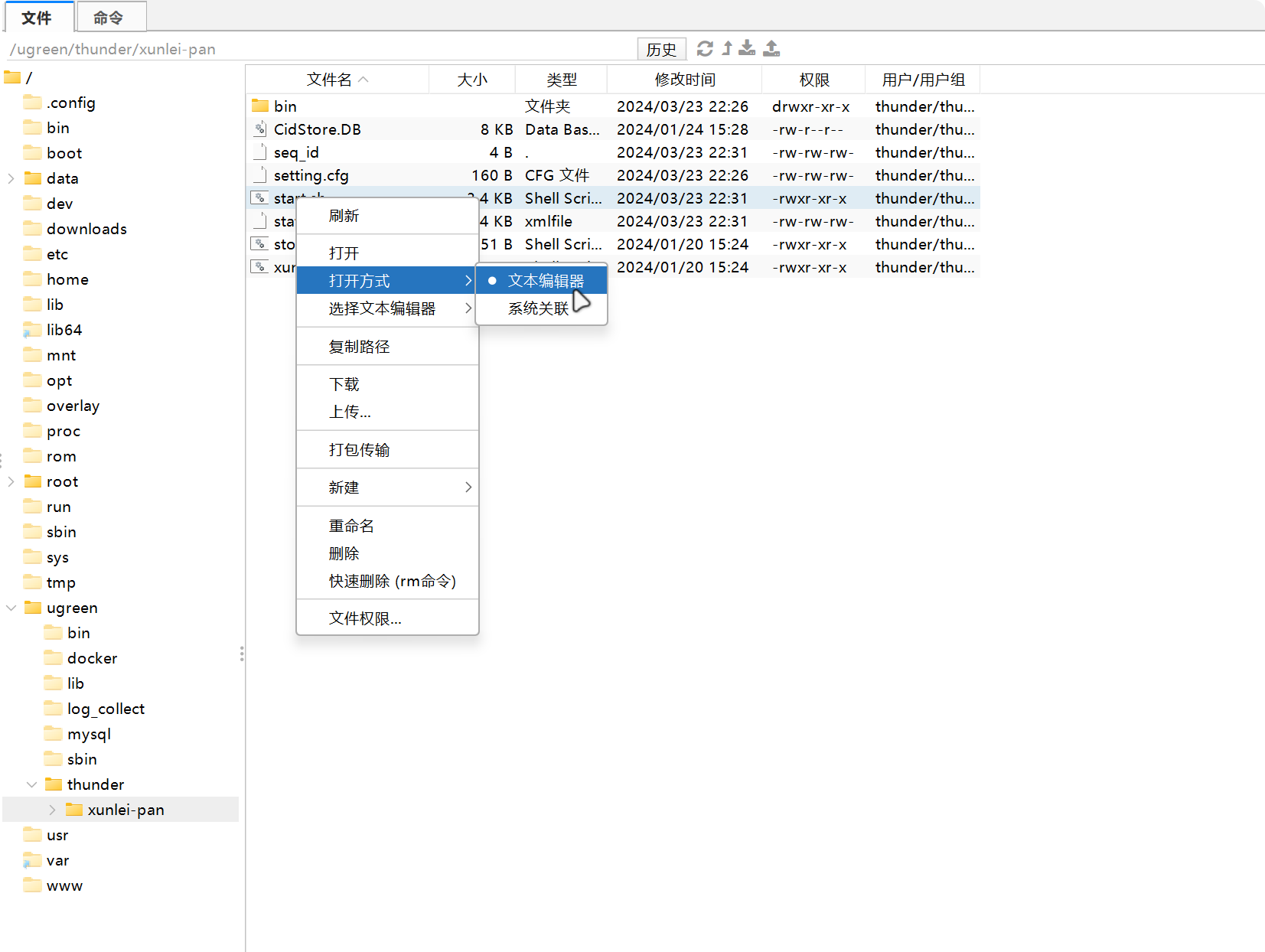Click the CidStore.DB file name
The width and height of the screenshot is (1265, 952).
tap(318, 129)
